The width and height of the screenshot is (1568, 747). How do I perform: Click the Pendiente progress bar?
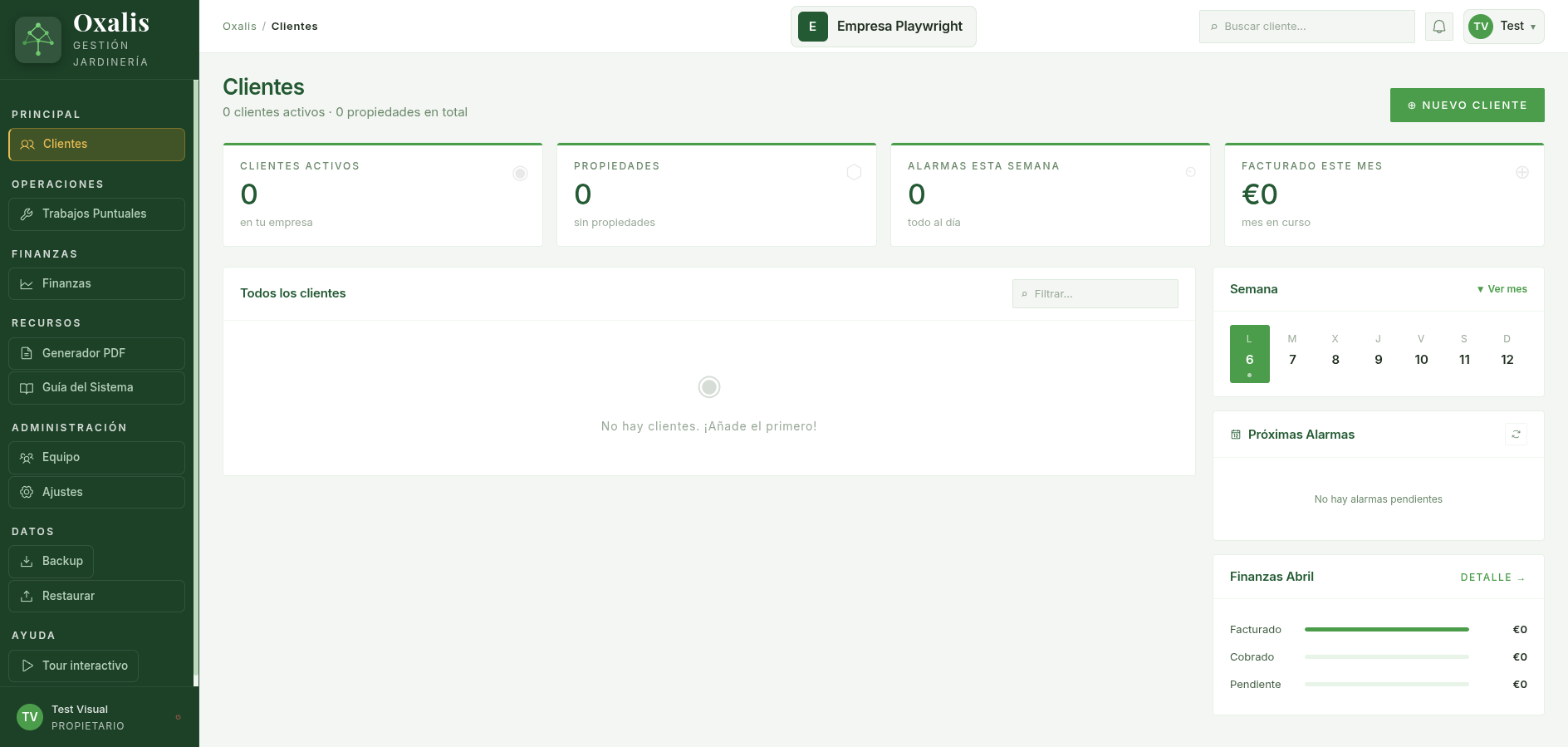tap(1387, 685)
